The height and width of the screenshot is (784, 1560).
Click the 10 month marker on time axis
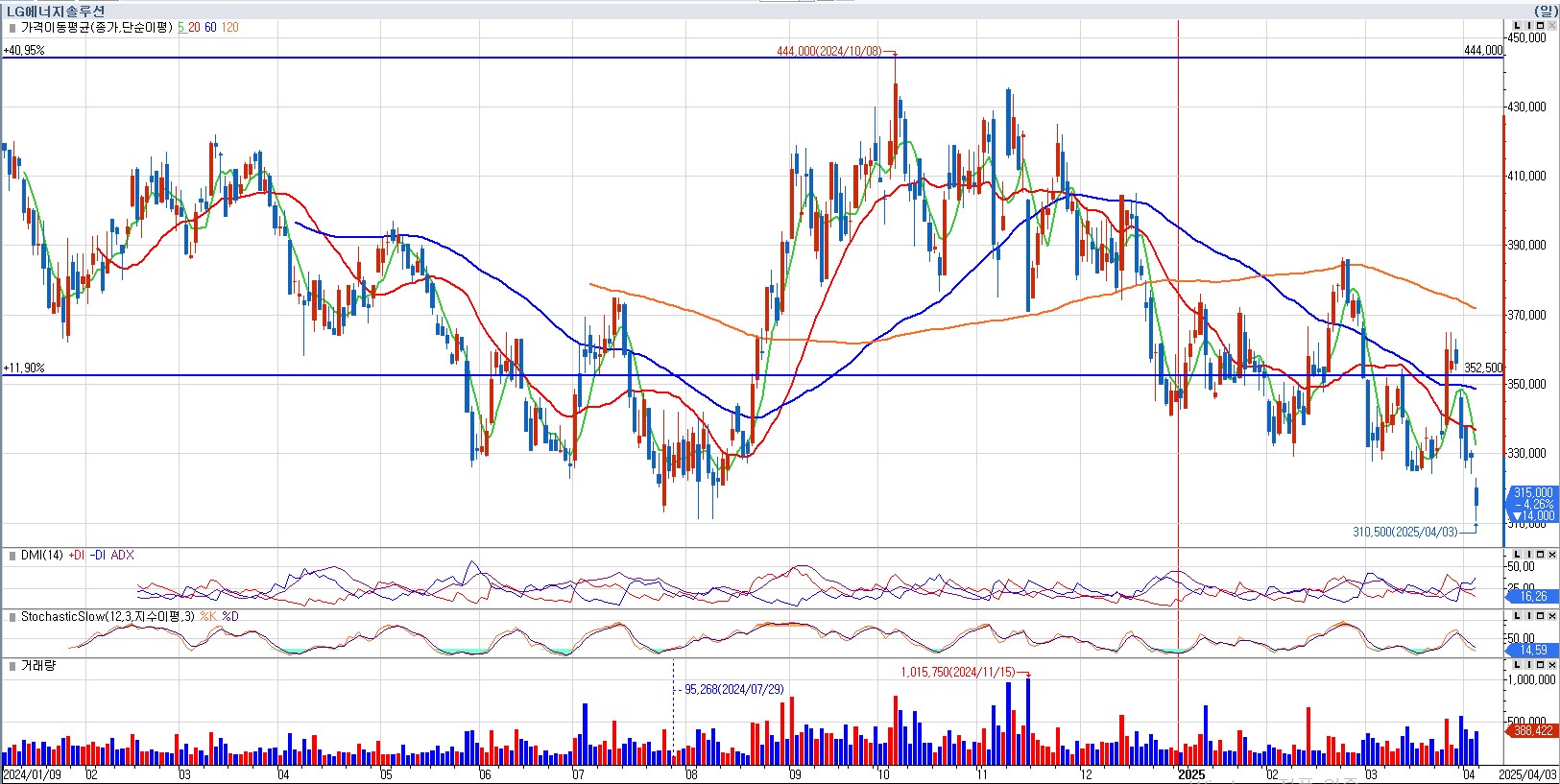tap(884, 774)
